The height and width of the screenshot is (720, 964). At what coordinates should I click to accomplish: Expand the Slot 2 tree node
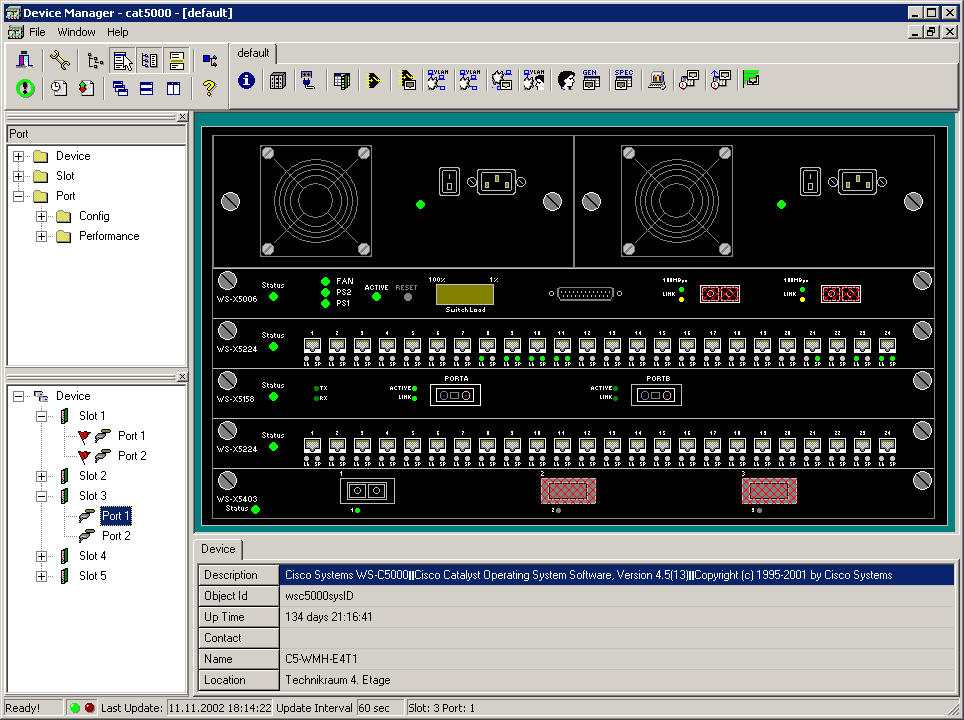tap(41, 476)
